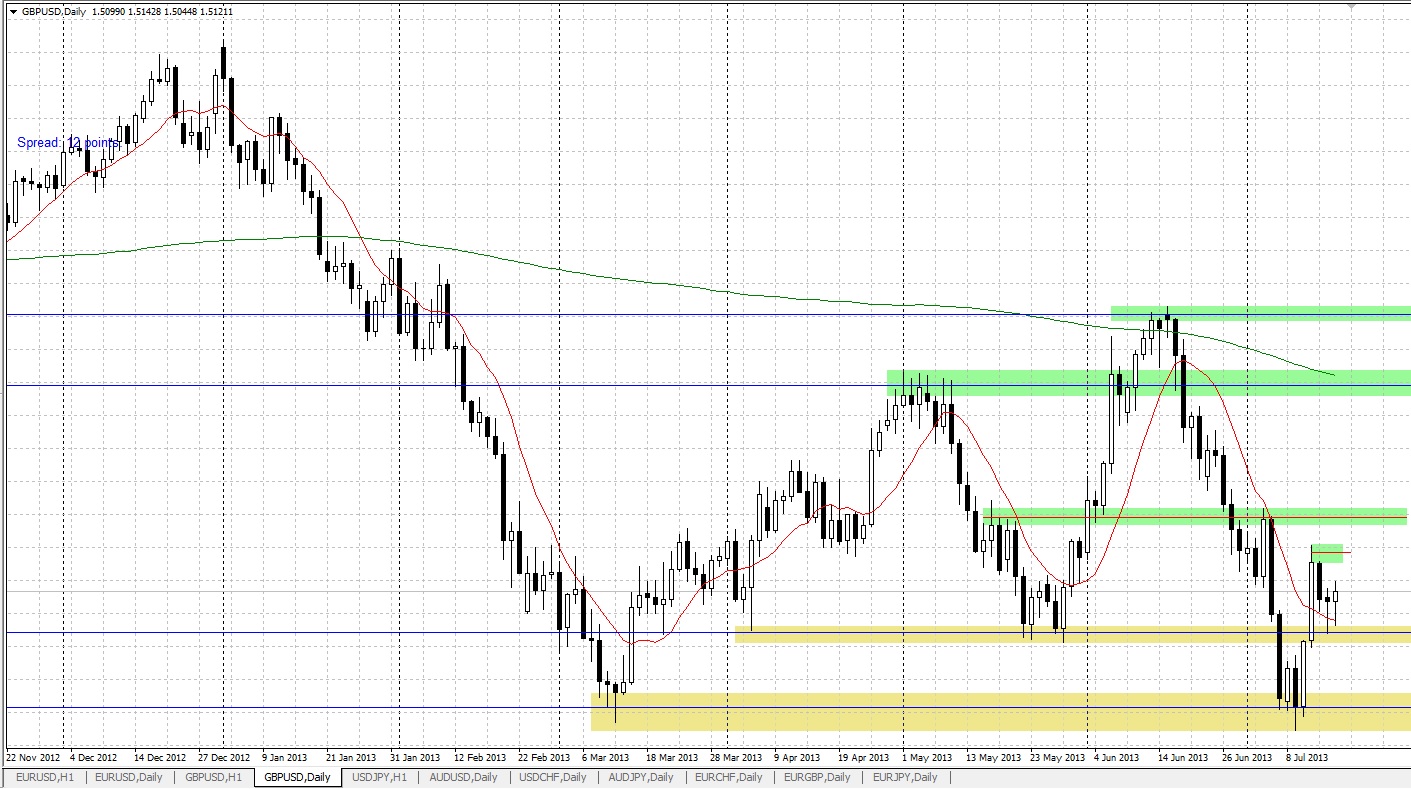Click the 26 Jun 2013 date label
This screenshot has width=1411, height=789.
point(1248,757)
